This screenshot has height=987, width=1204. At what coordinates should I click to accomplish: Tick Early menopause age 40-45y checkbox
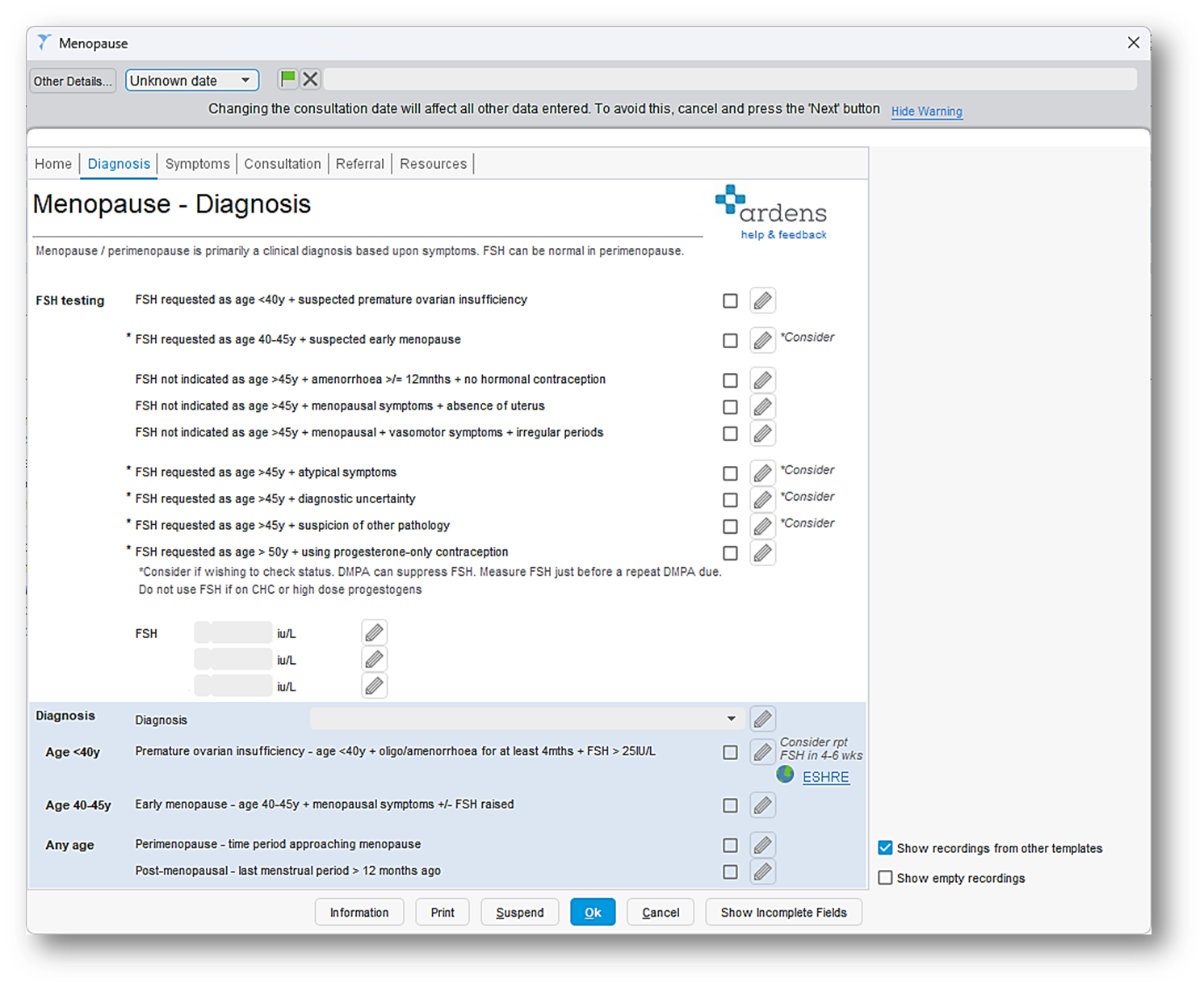730,805
